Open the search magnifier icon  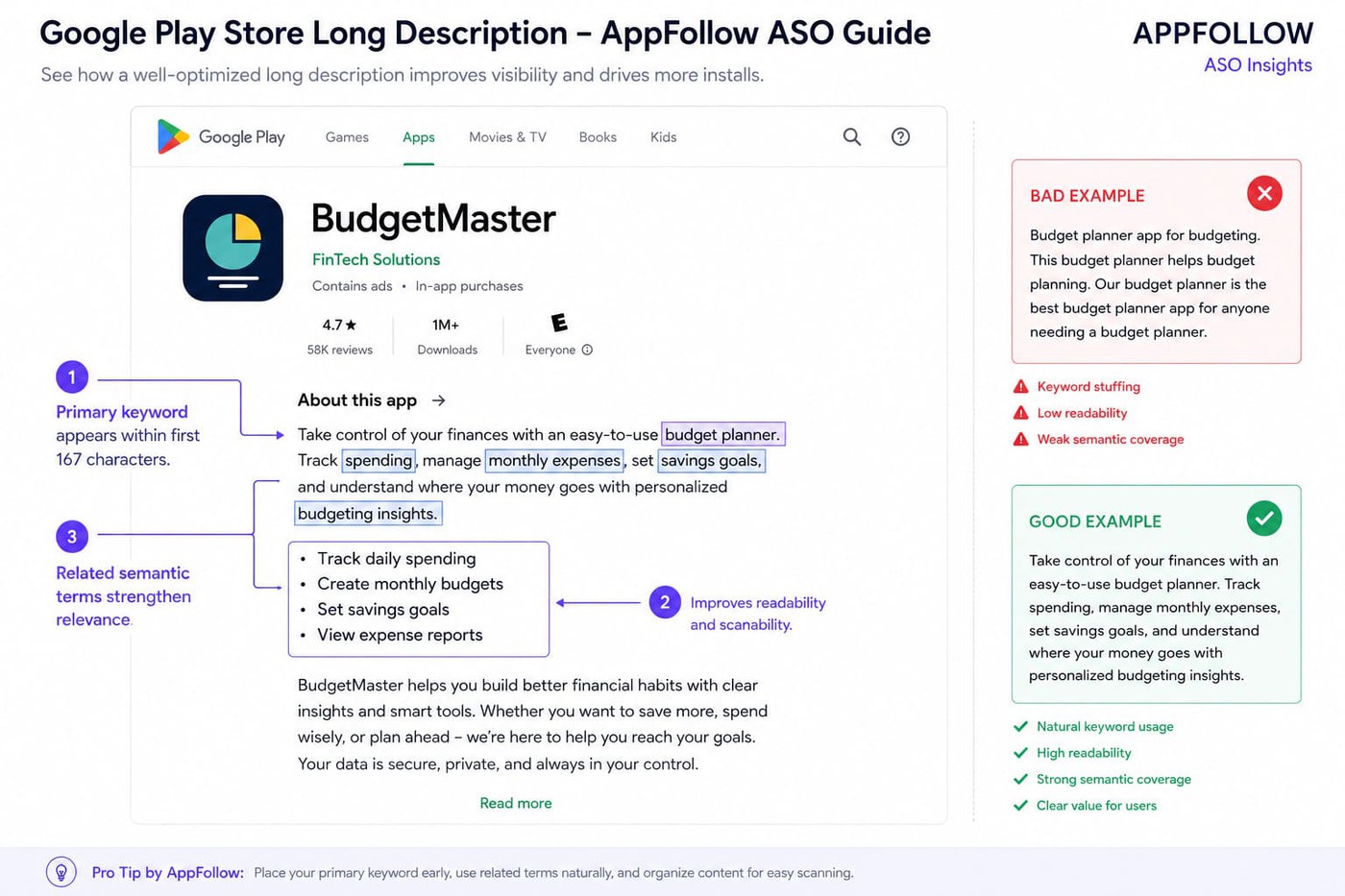852,136
